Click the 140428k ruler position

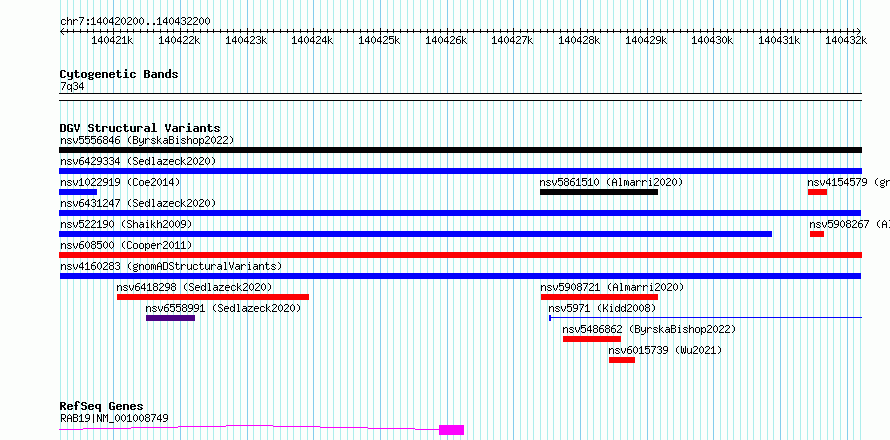pyautogui.click(x=580, y=40)
